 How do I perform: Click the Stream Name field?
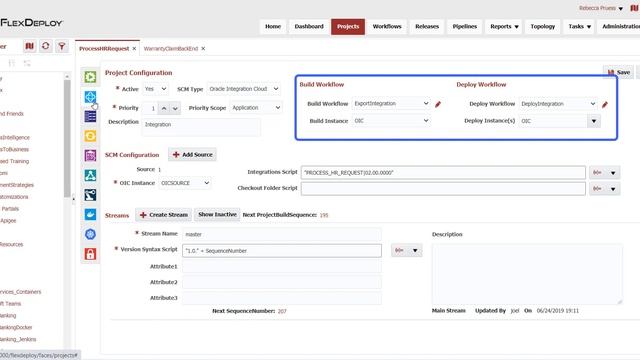(x=282, y=234)
